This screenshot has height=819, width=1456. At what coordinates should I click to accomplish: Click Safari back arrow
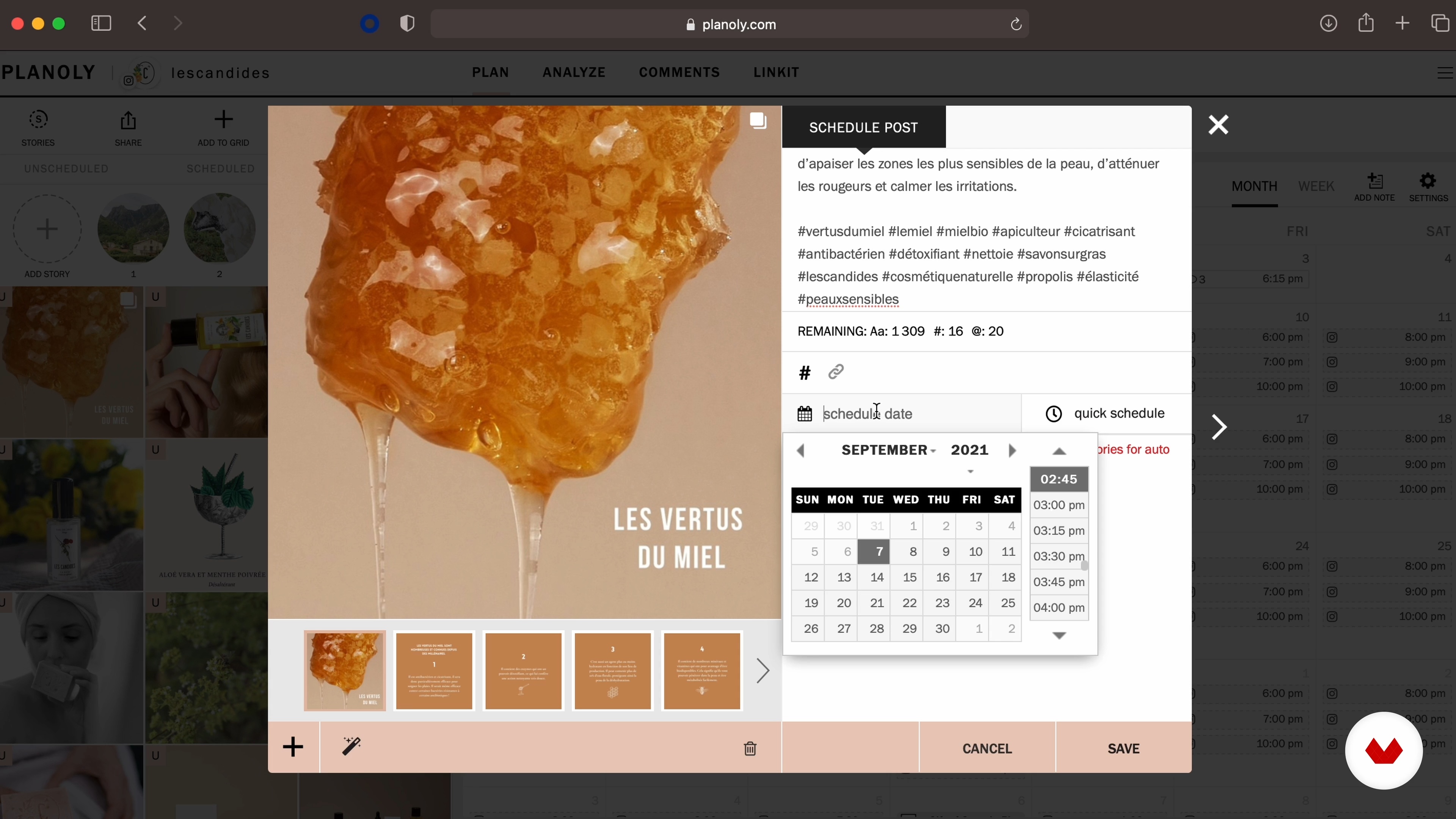point(143,23)
